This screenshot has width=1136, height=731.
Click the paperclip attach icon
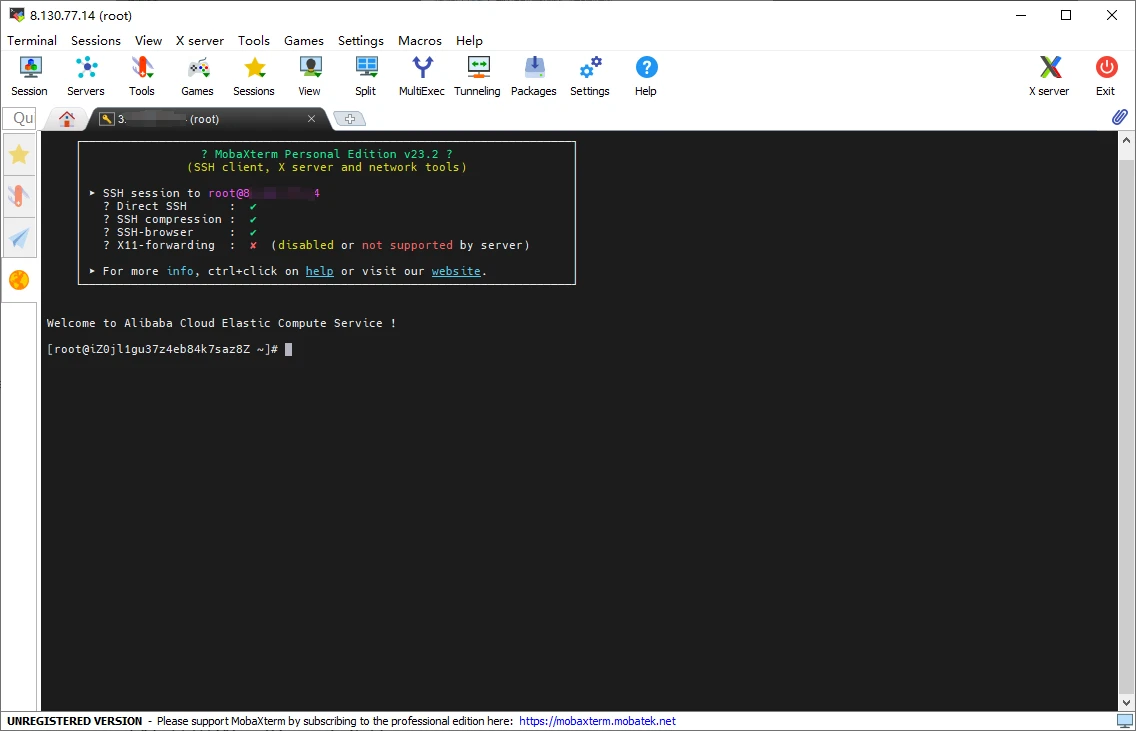tap(1119, 117)
